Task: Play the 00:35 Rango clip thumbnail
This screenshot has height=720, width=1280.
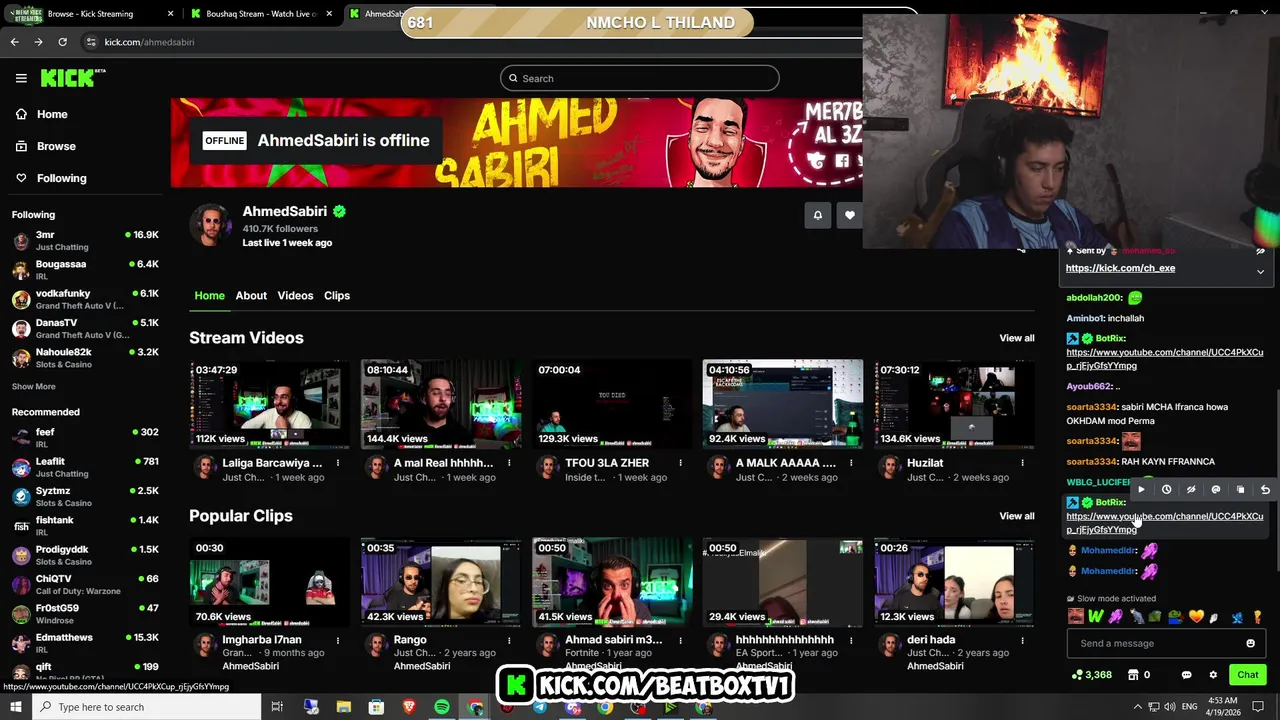Action: pyautogui.click(x=441, y=582)
